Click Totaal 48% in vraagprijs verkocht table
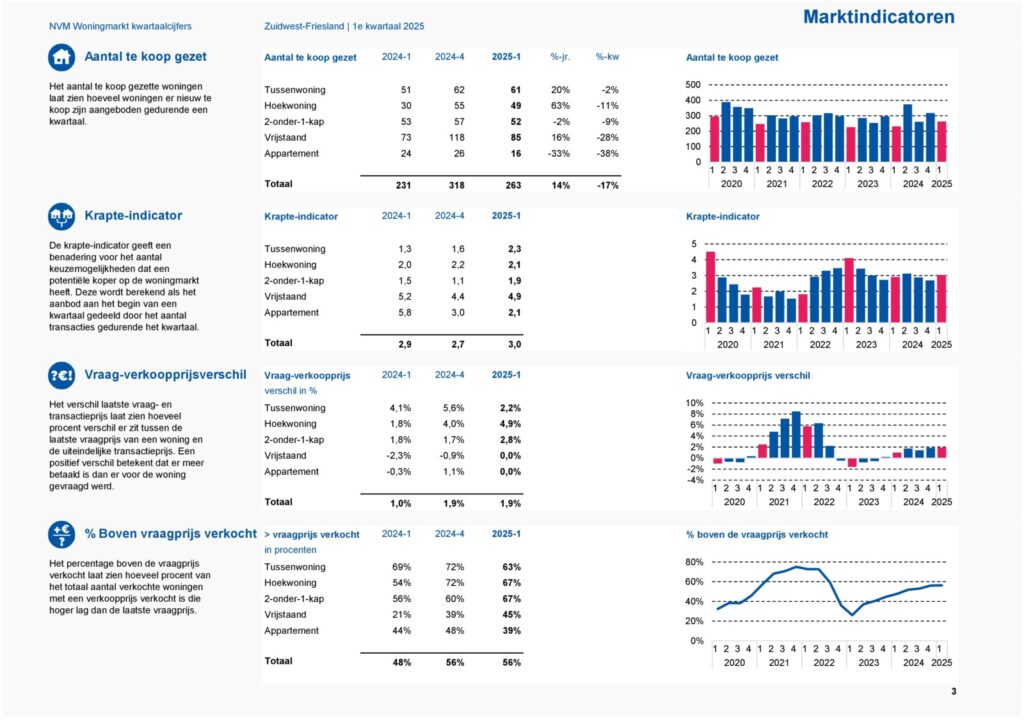The width and height of the screenshot is (1024, 724). [x=402, y=663]
